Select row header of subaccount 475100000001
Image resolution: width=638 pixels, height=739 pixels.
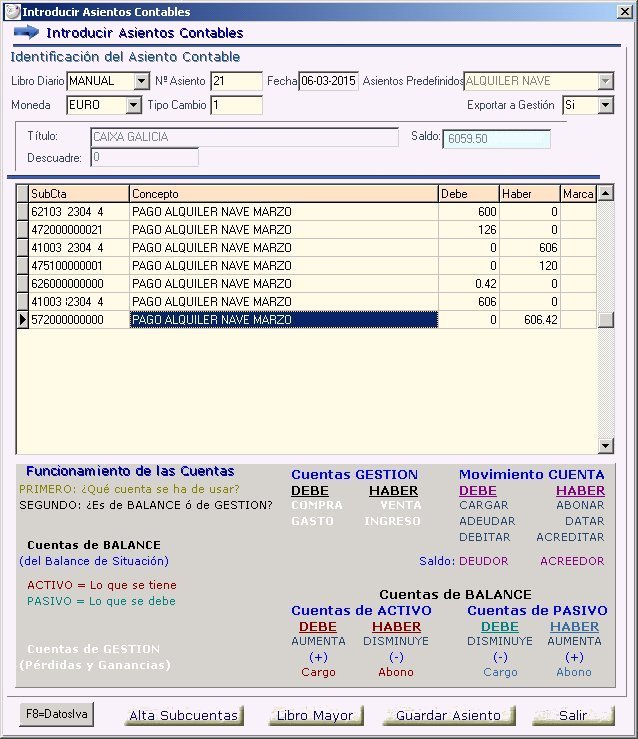pos(23,265)
